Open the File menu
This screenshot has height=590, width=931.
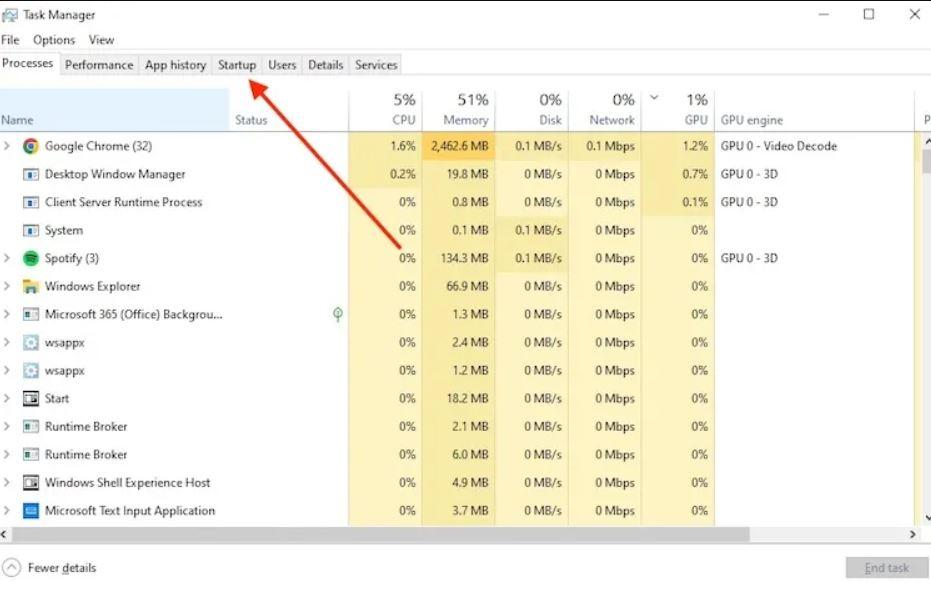[x=10, y=40]
